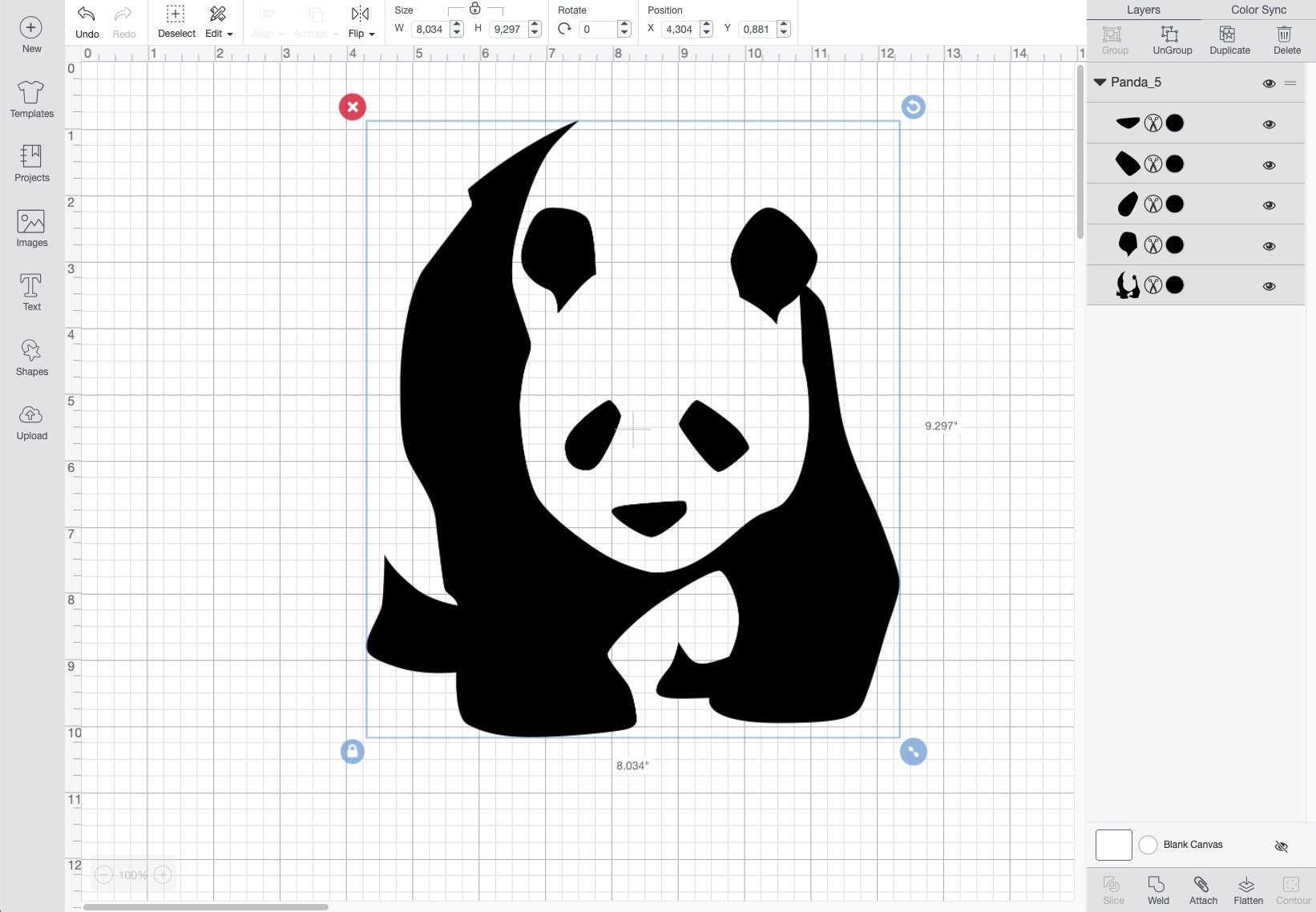Select the Text tool
This screenshot has height=912, width=1316.
(31, 292)
